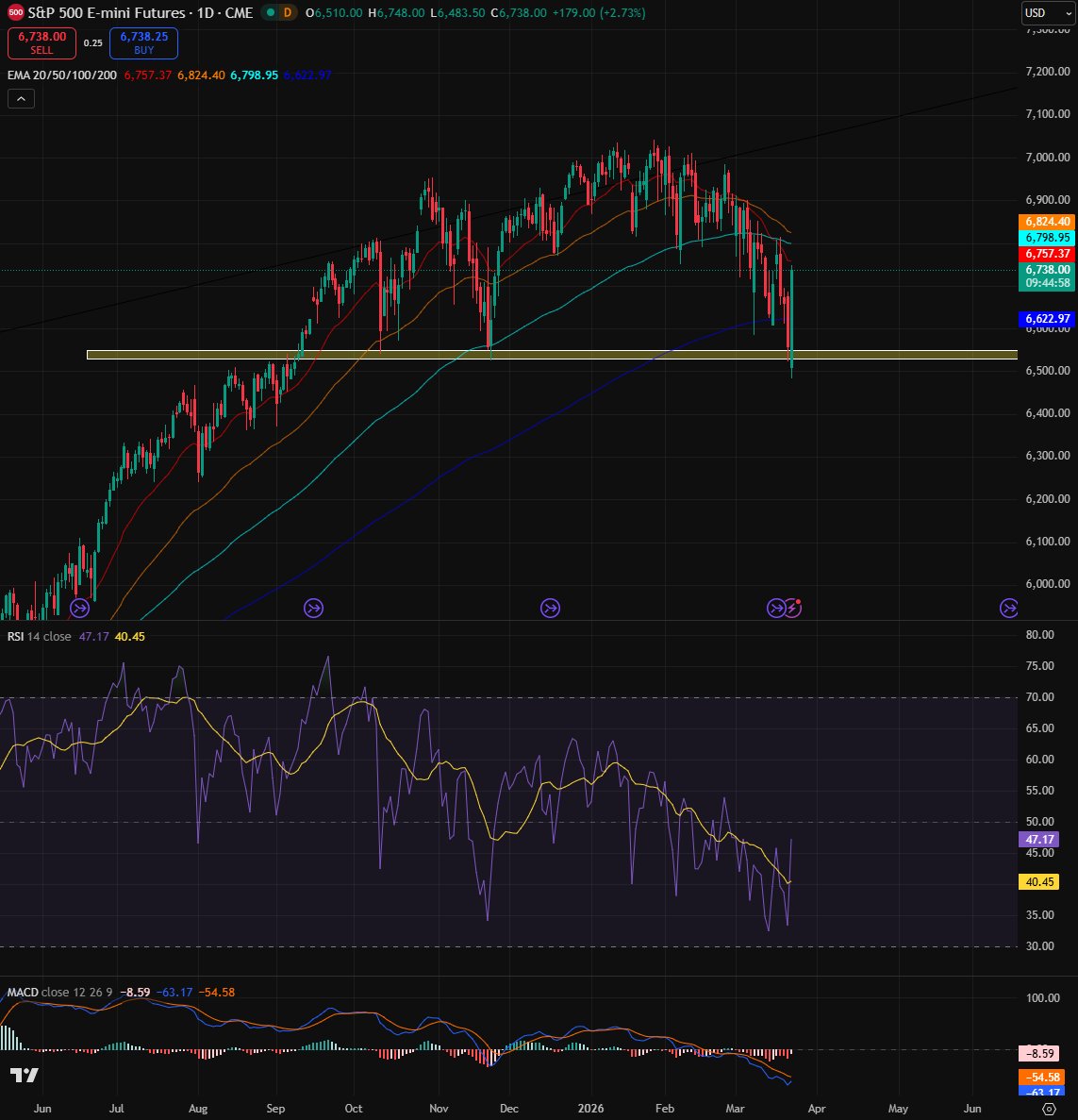Open chart settings via the hexagon gear icon
Screen dimensions: 1078x1120
click(1049, 1109)
